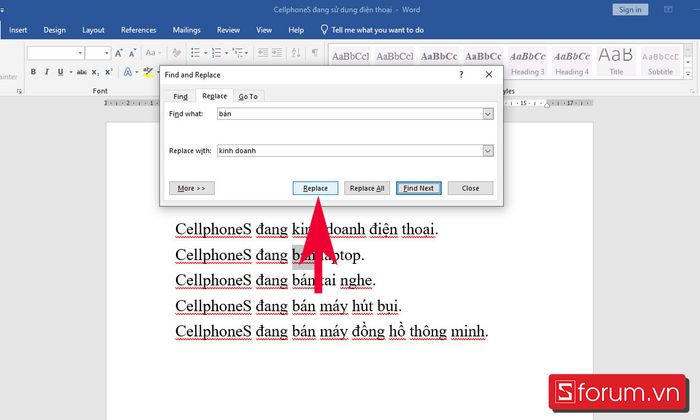Open Text Effects (glowing A) icon
The width and height of the screenshot is (700, 420).
(x=128, y=72)
